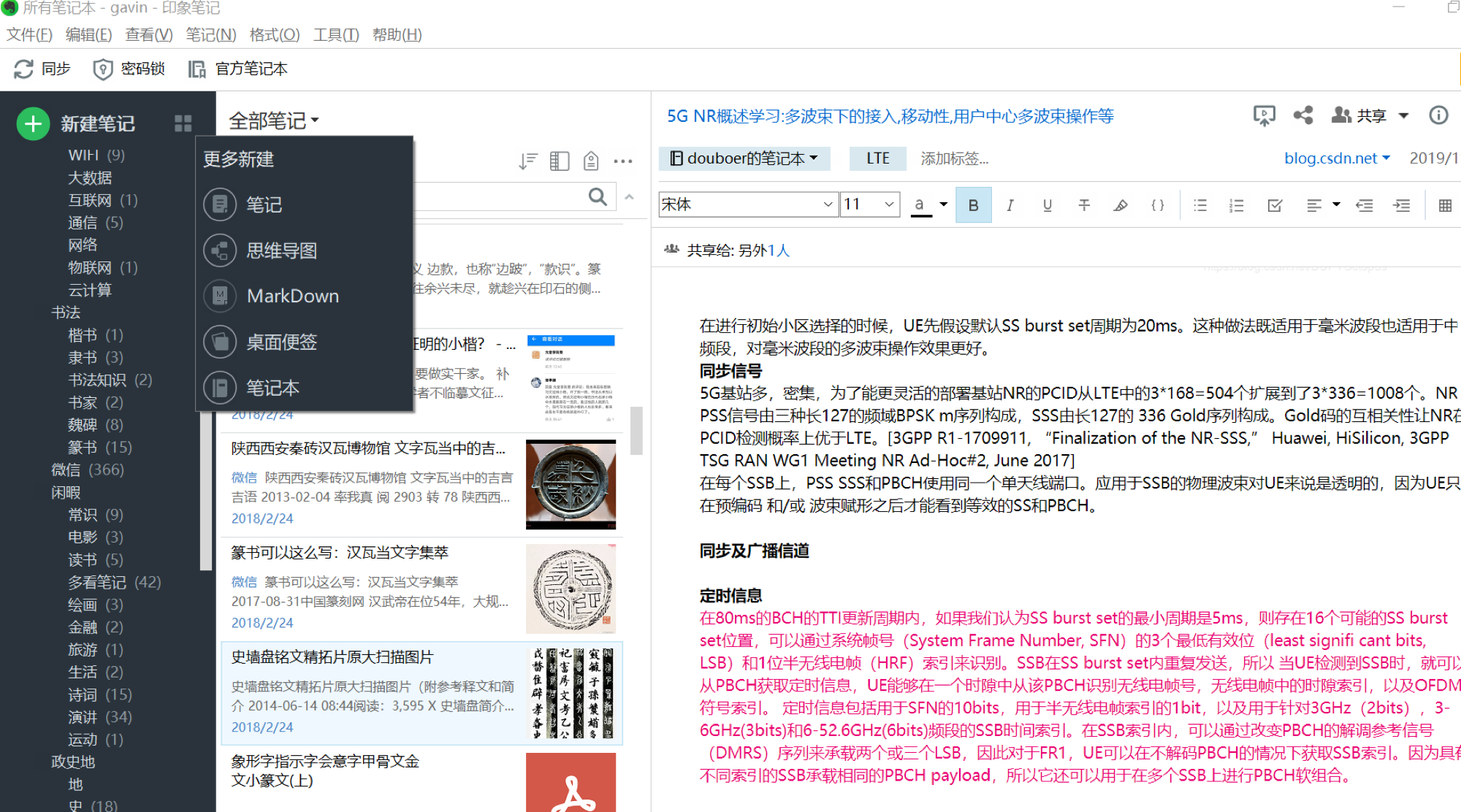Insert a checkbox to-do item
Screen dimensions: 1461x812
click(1275, 205)
